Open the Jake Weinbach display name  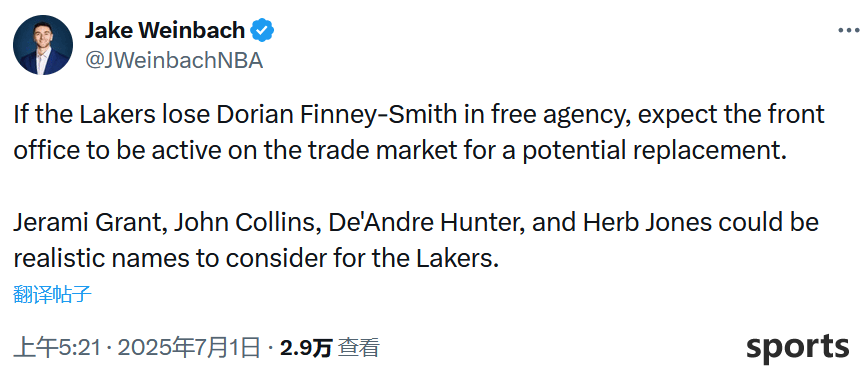[165, 30]
